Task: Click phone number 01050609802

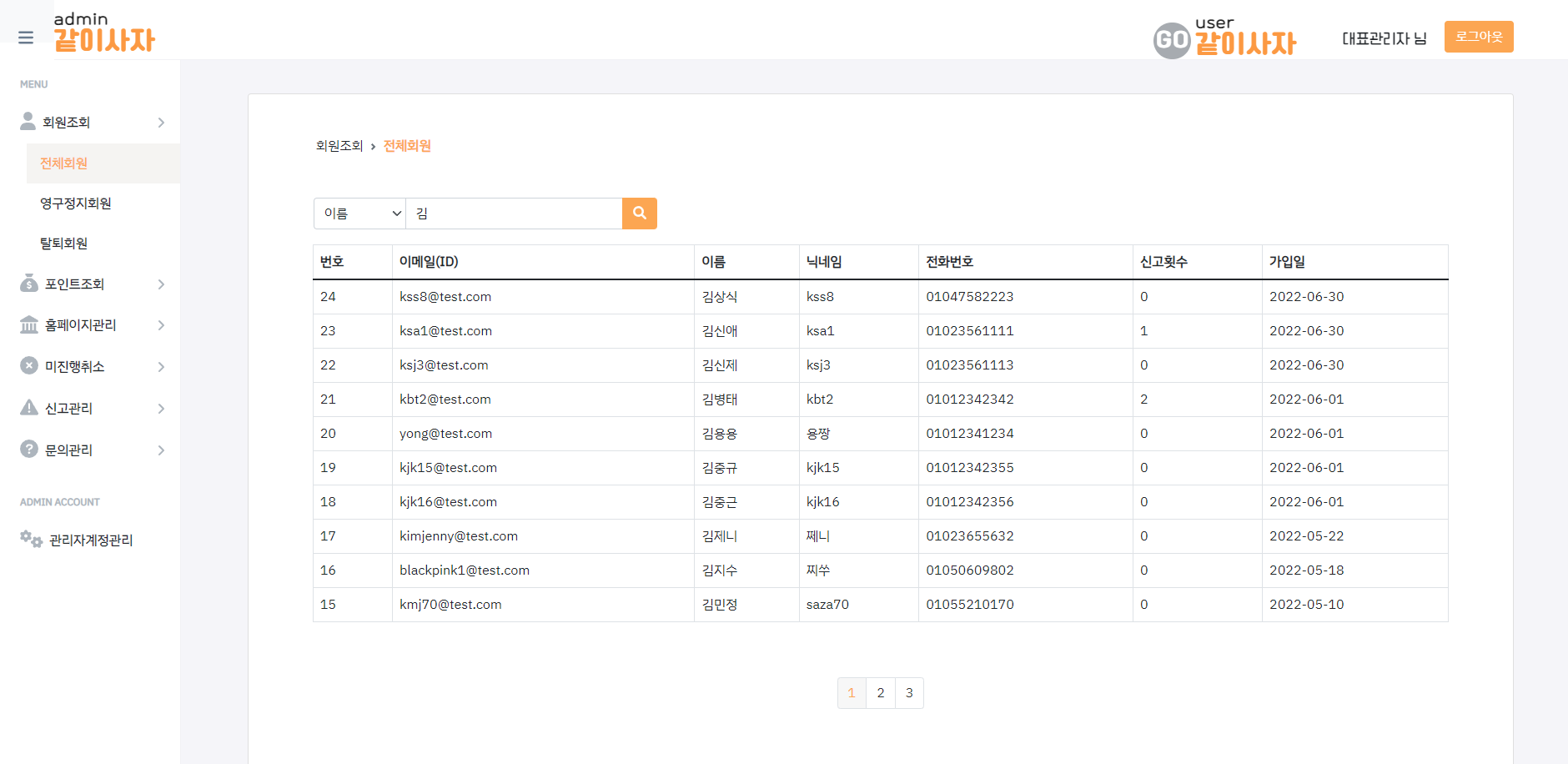Action: point(970,570)
